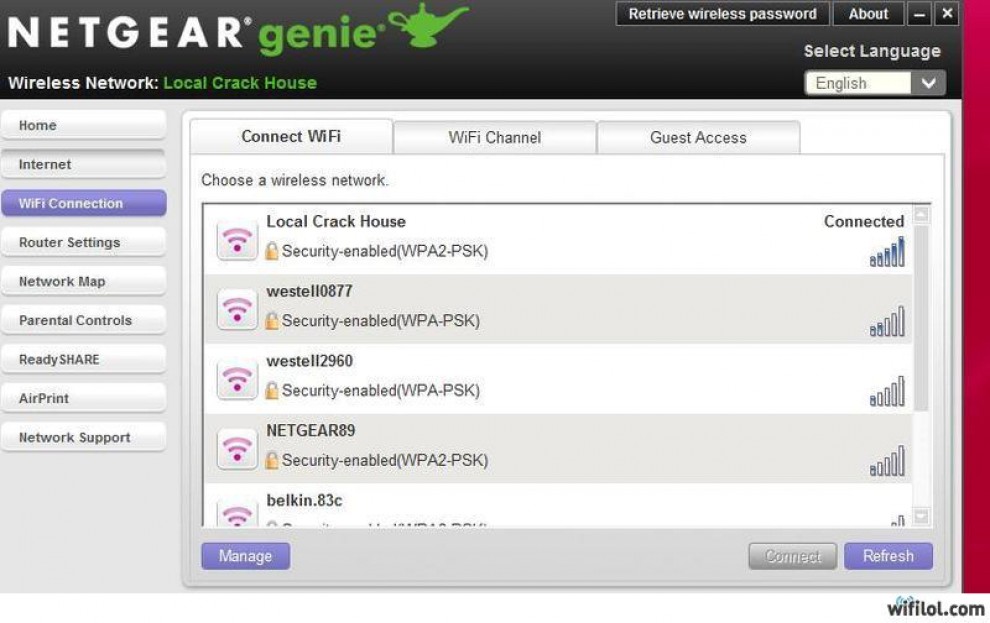
Task: Click Retrieve wireless password button
Action: [x=722, y=14]
